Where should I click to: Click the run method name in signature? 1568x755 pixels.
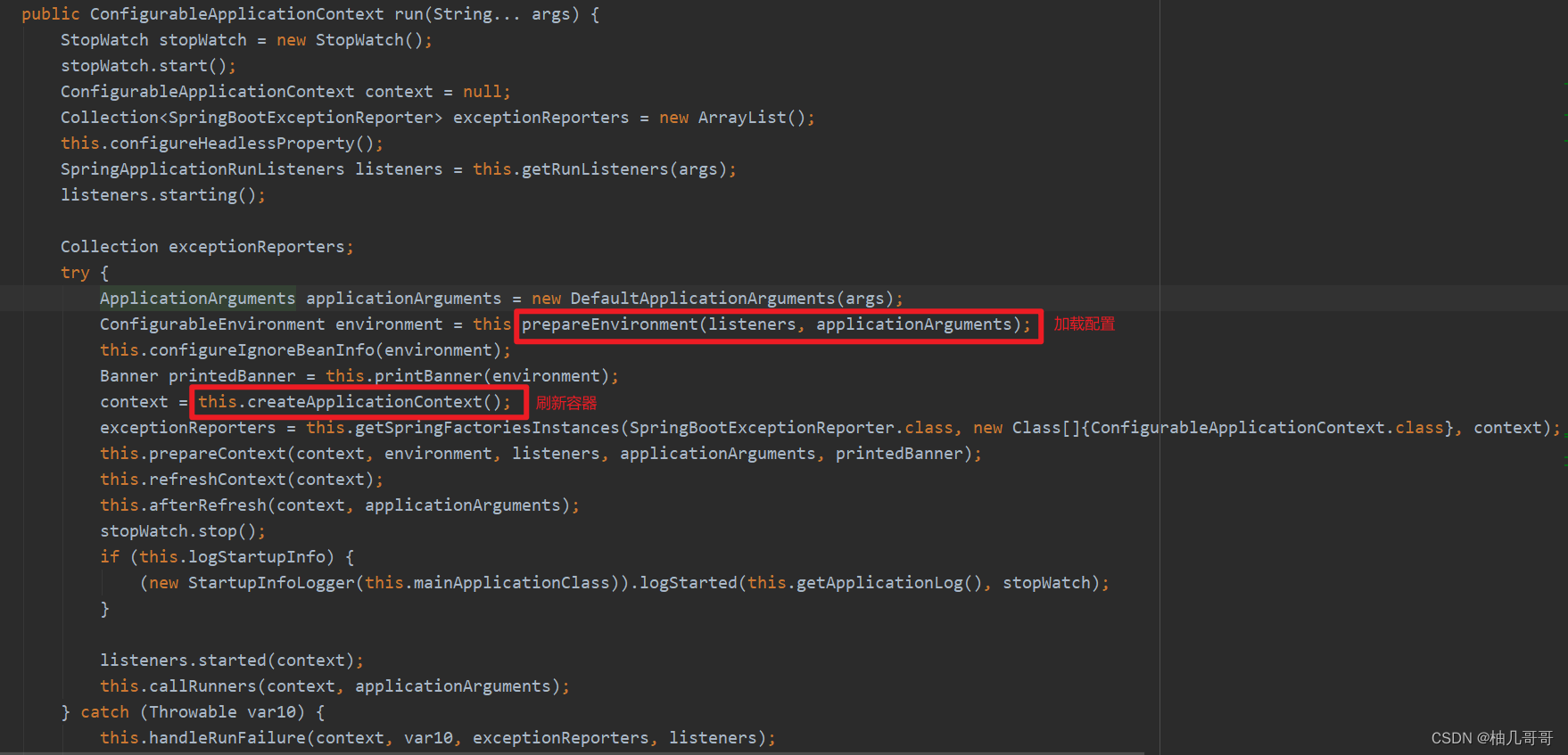coord(409,14)
